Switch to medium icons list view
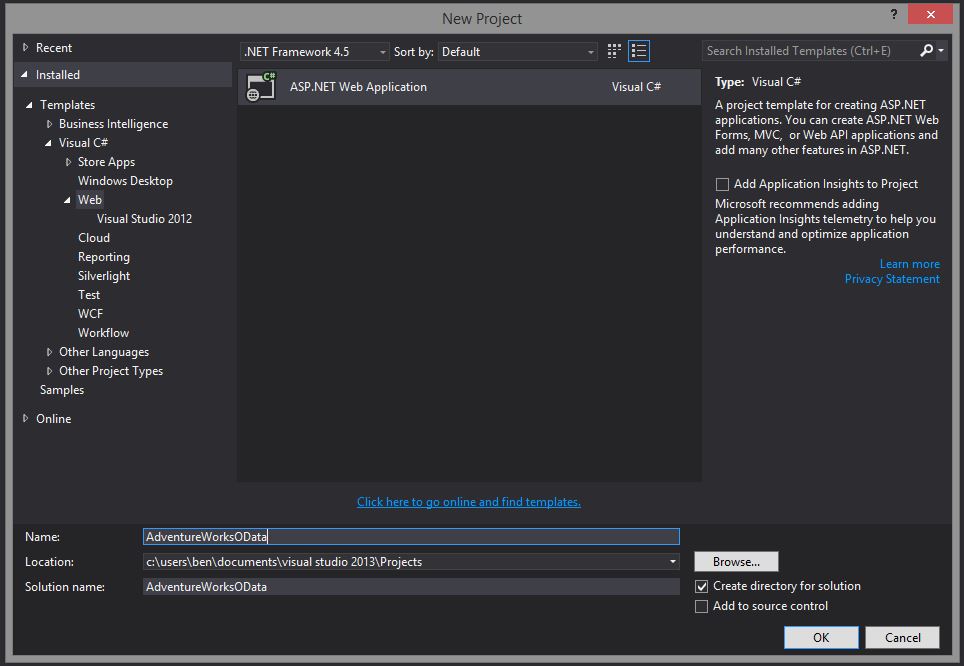 coord(639,51)
